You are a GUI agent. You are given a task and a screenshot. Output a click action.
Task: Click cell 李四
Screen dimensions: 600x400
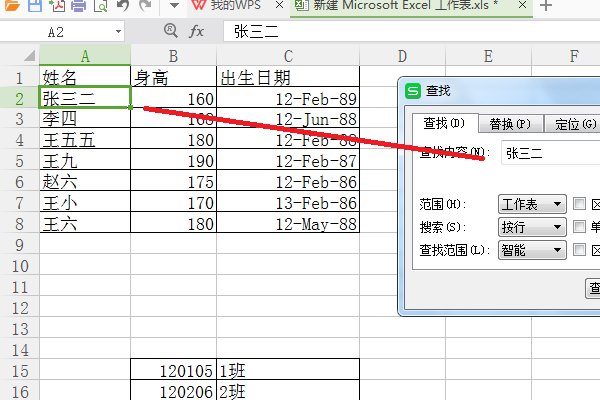tap(85, 119)
